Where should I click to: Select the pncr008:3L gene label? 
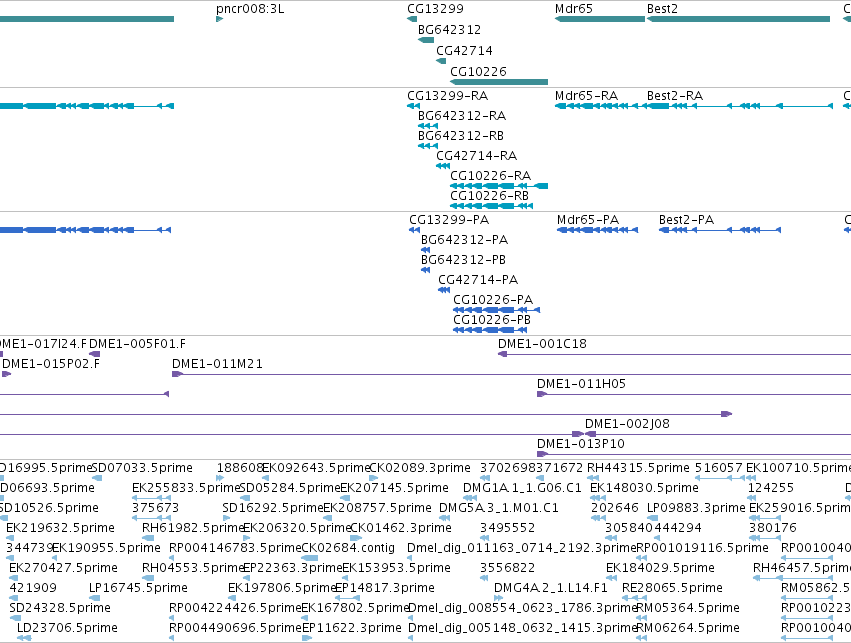point(250,9)
